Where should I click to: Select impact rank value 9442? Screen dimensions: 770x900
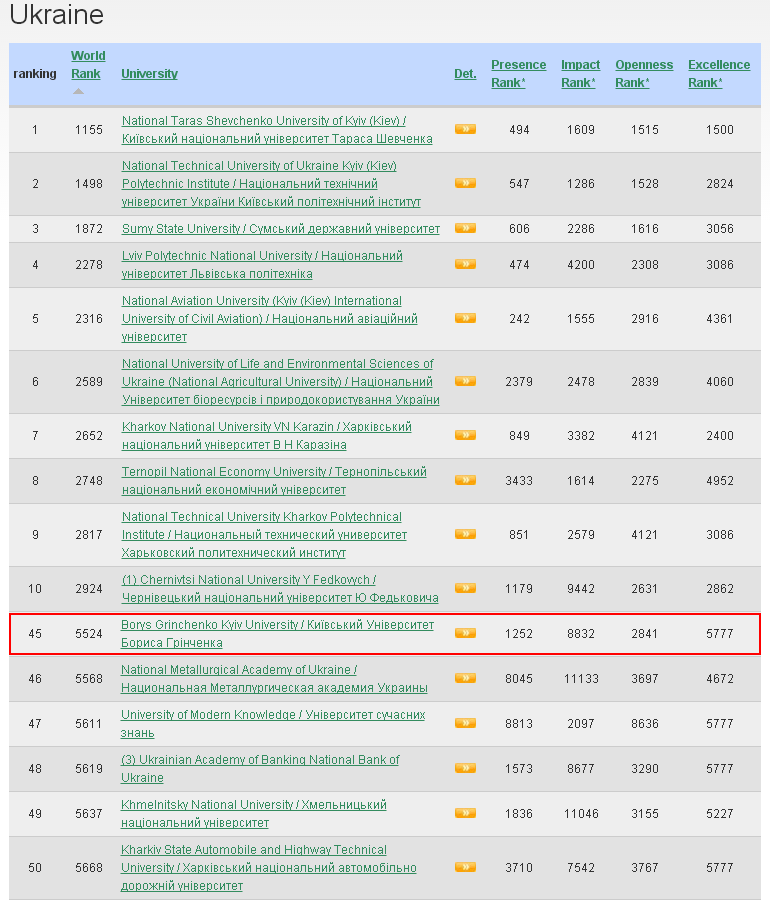(581, 588)
